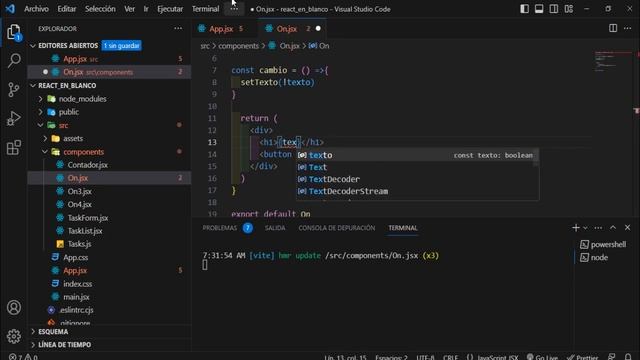Image resolution: width=640 pixels, height=360 pixels.
Task: Open editor more actions ellipsis
Action: [628, 28]
